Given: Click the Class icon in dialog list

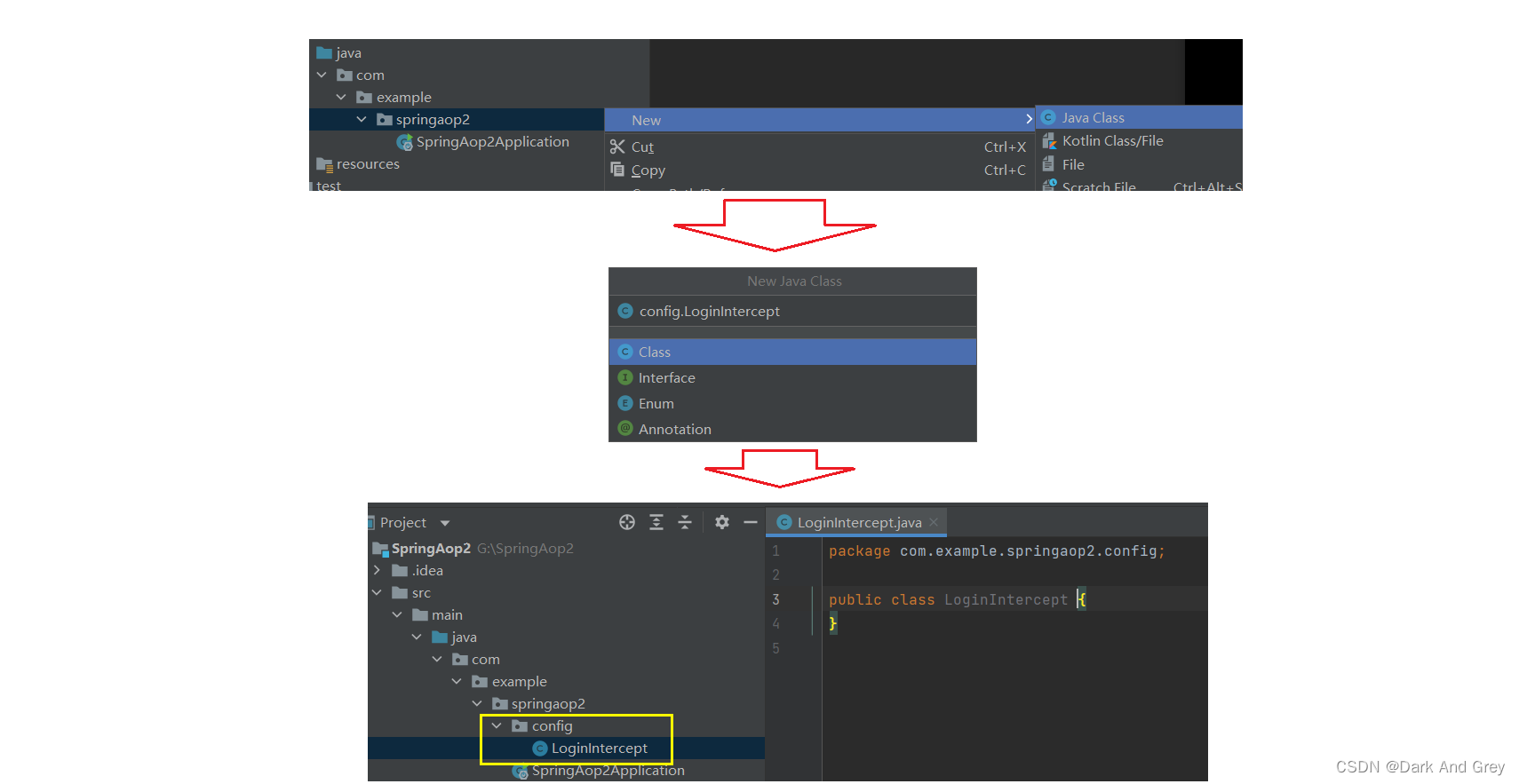Looking at the screenshot, I should [625, 352].
